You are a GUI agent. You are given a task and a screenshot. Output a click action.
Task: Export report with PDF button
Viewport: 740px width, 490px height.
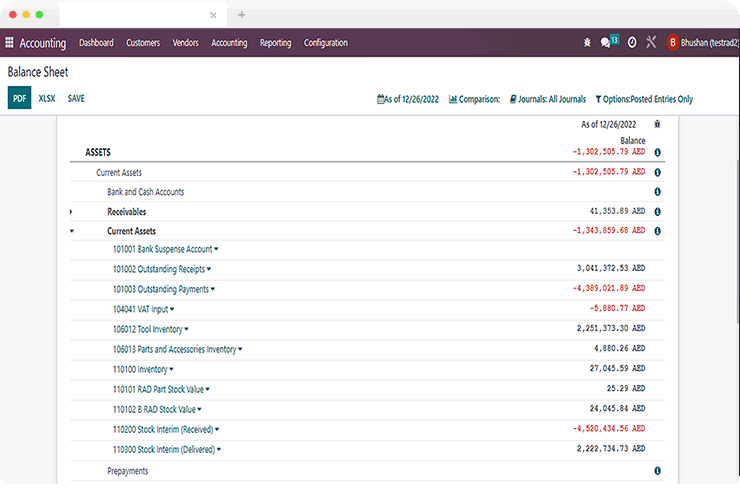pyautogui.click(x=19, y=98)
